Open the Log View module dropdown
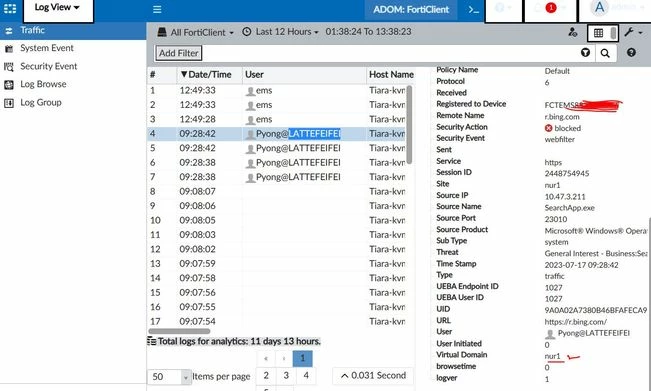This screenshot has height=391, width=651. pos(58,8)
